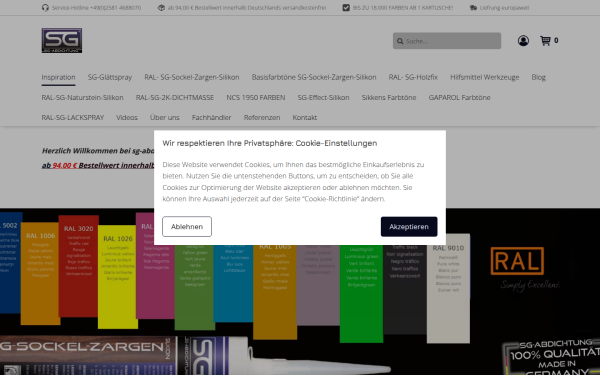Click the underlined 94.00 € Bestellwert link

[98, 165]
